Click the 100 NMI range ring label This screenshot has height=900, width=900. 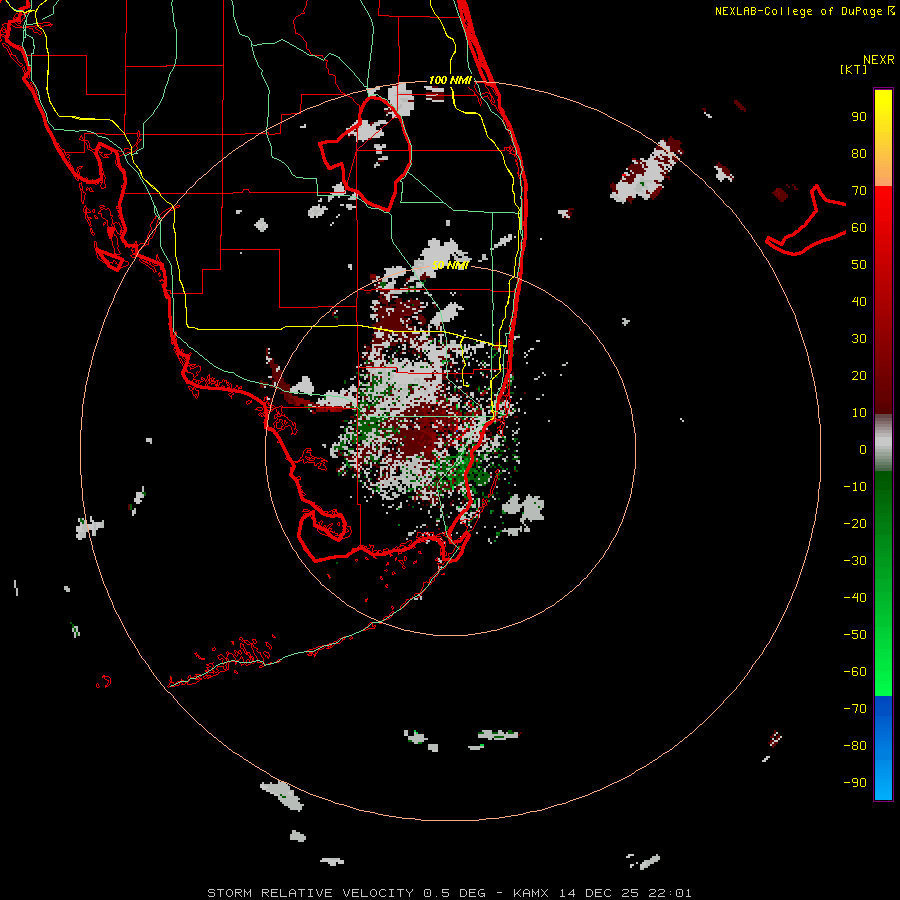(x=450, y=80)
